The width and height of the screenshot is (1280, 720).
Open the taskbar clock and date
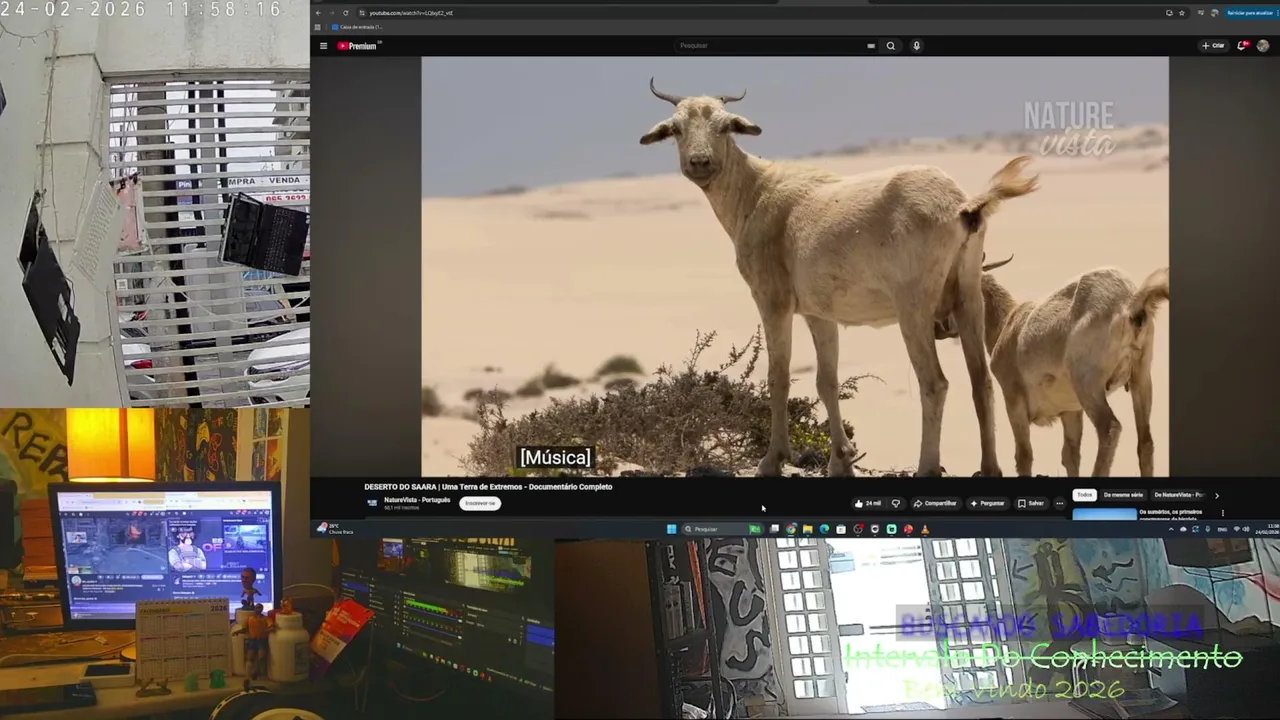(1265, 529)
